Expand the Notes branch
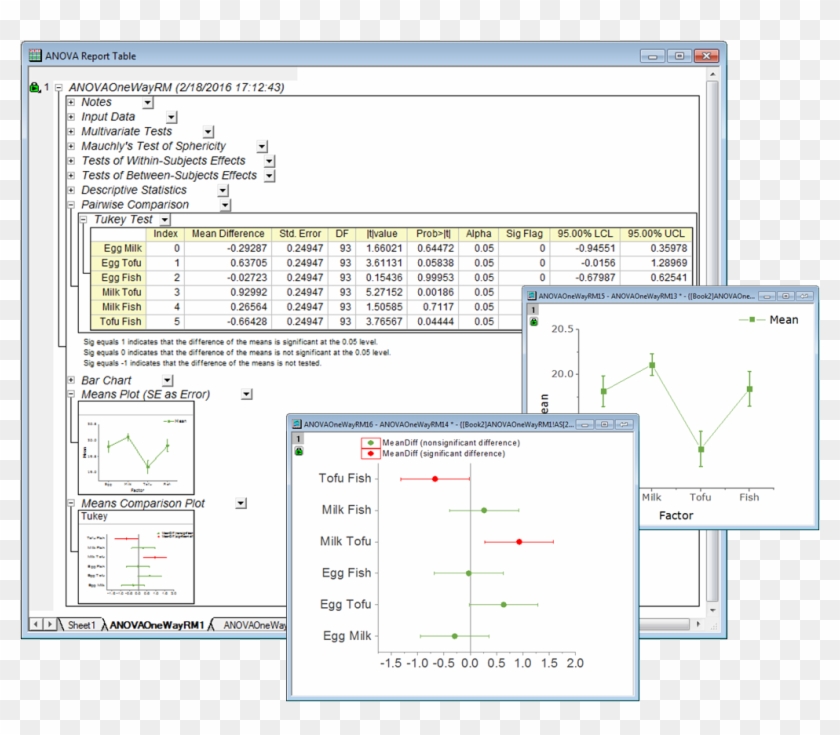 (x=69, y=102)
